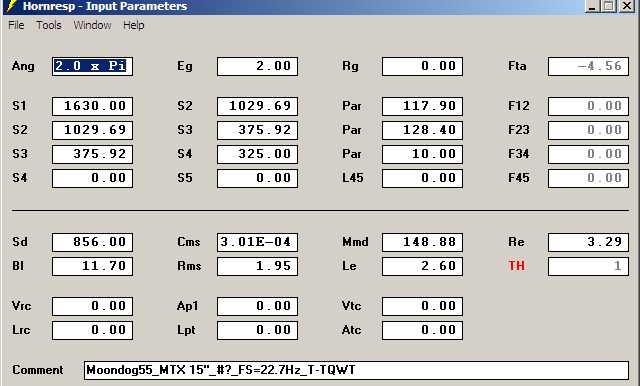
Task: Click the Rg input field with 0.00
Action: tap(422, 67)
